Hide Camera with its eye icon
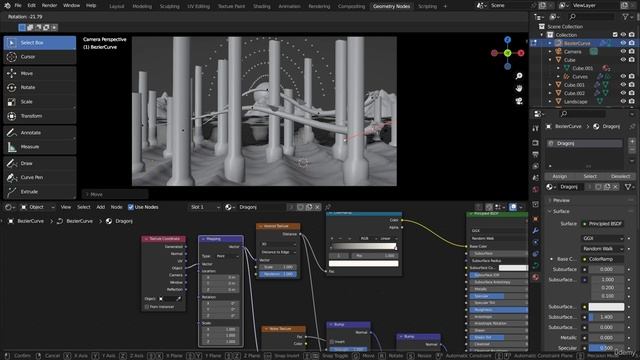This screenshot has width=640, height=360. [623, 51]
